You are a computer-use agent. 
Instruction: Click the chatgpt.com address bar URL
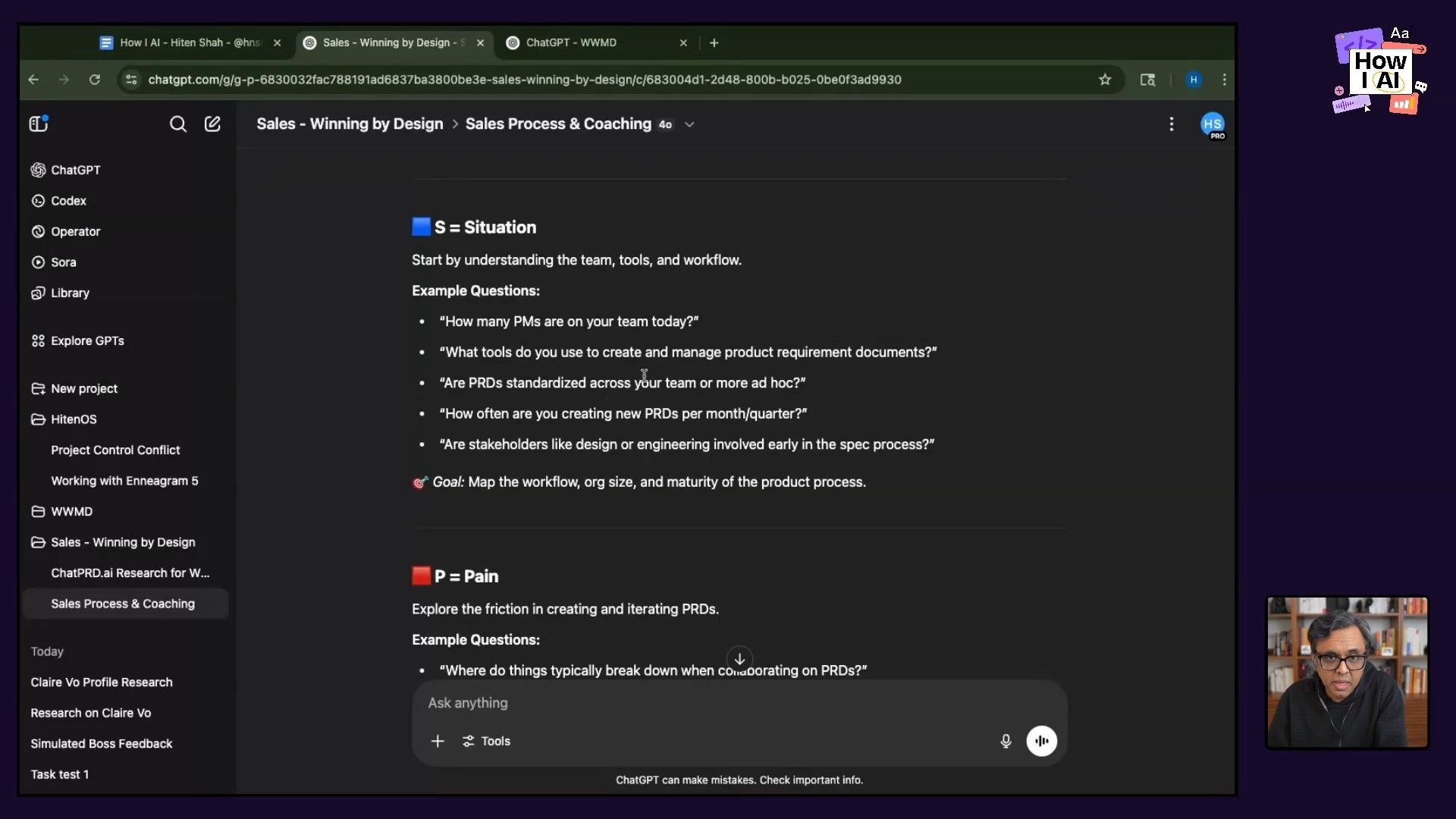click(x=524, y=80)
